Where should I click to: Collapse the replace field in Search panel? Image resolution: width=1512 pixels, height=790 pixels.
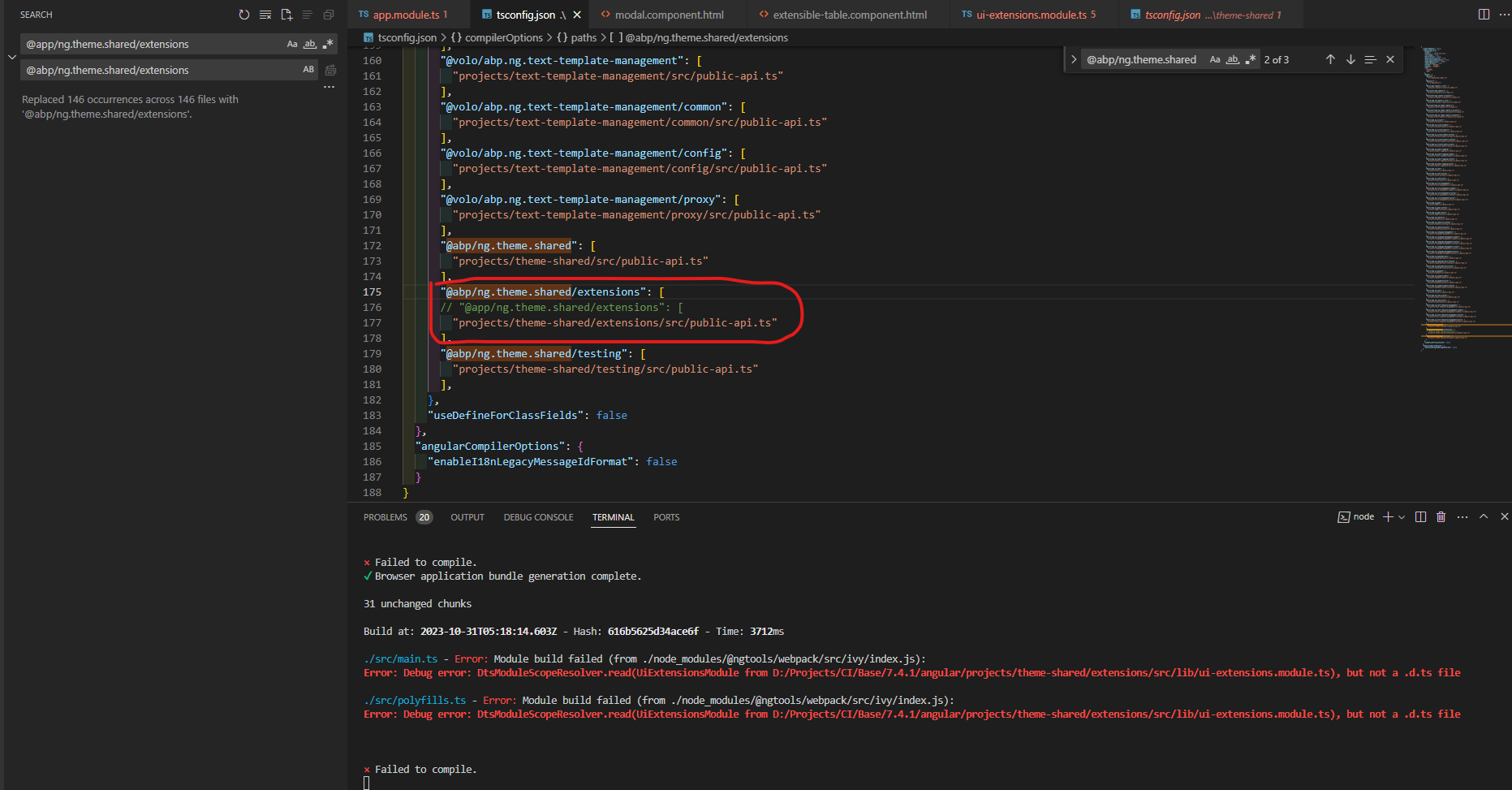pyautogui.click(x=11, y=57)
